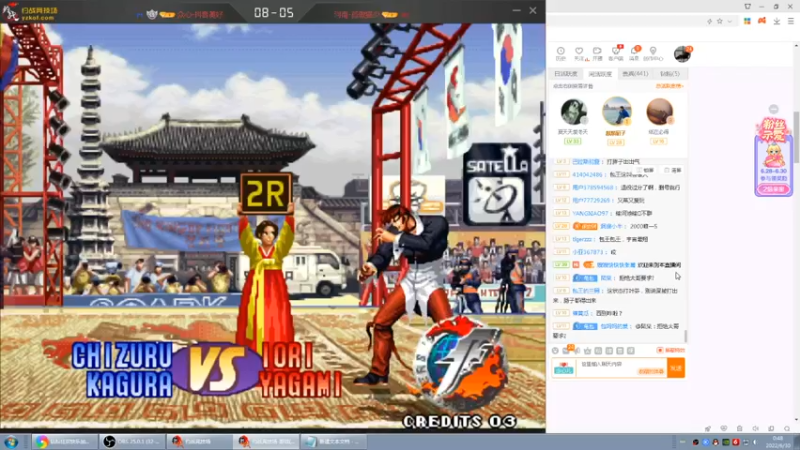
Task: Click the shirt skin icon in browser title bar
Action: click(747, 6)
